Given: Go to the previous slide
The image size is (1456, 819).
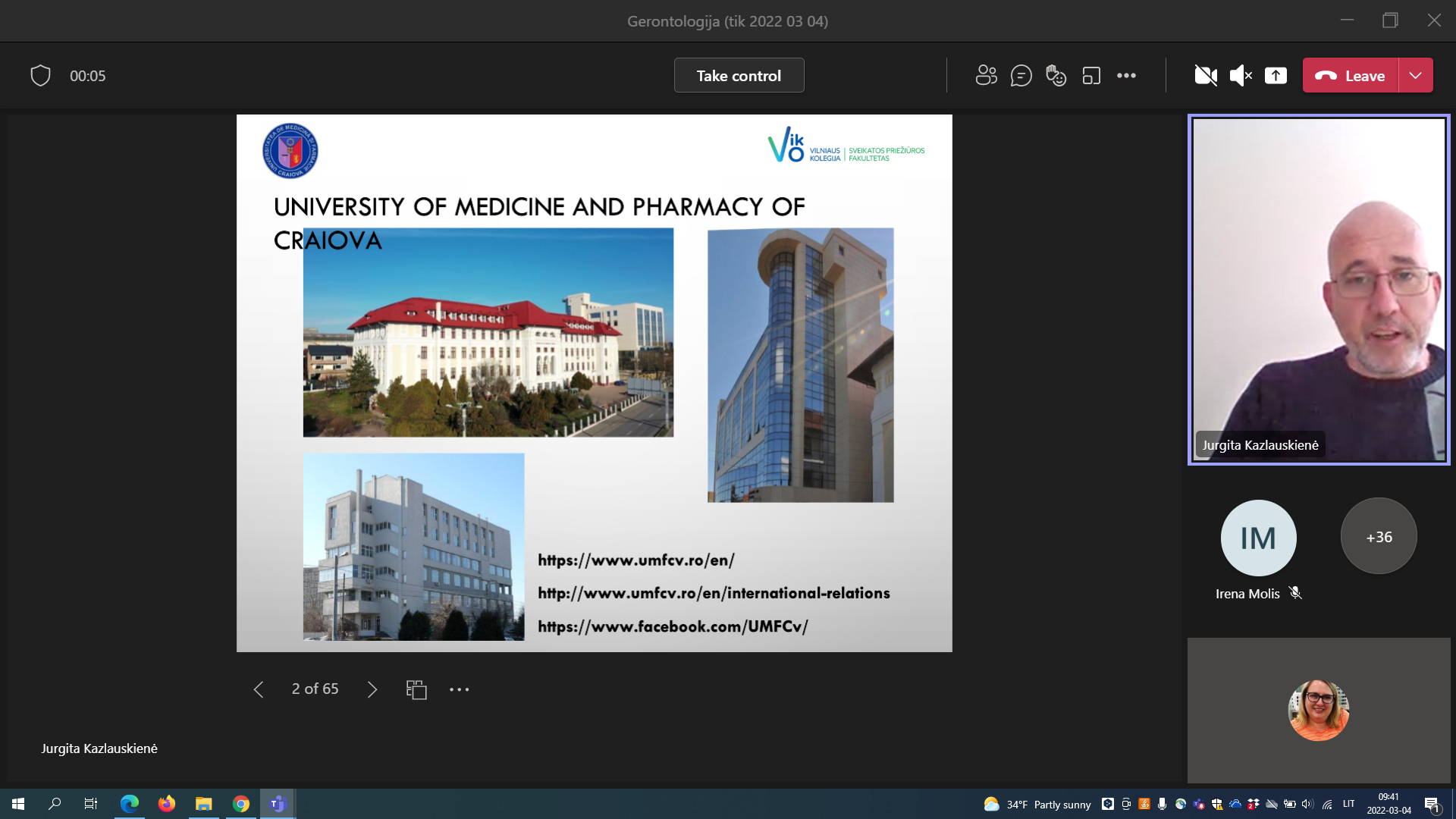Looking at the screenshot, I should coord(259,689).
